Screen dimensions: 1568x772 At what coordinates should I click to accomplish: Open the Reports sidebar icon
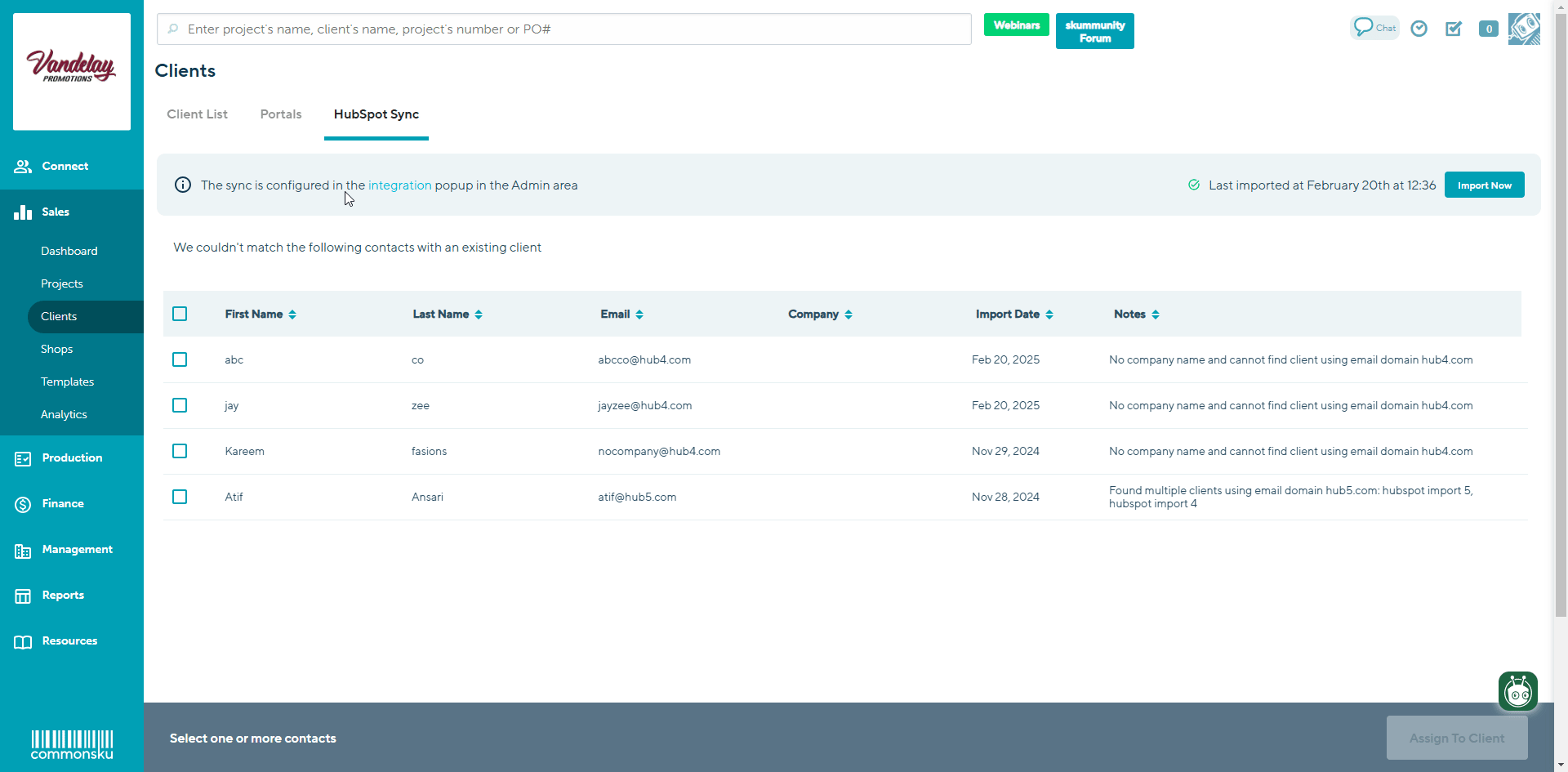22,596
